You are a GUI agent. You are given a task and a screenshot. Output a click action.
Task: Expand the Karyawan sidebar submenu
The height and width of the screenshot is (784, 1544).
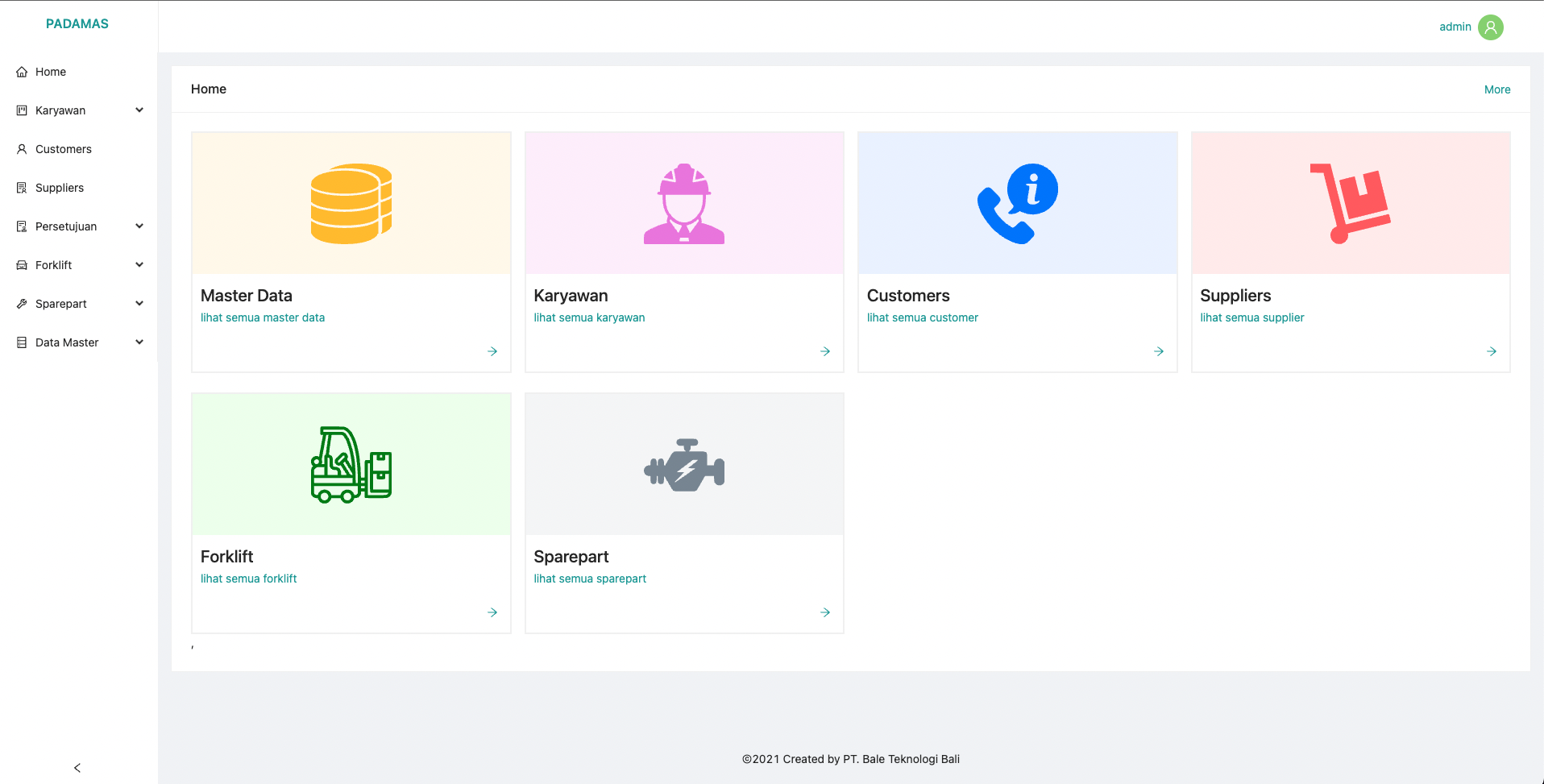click(139, 110)
